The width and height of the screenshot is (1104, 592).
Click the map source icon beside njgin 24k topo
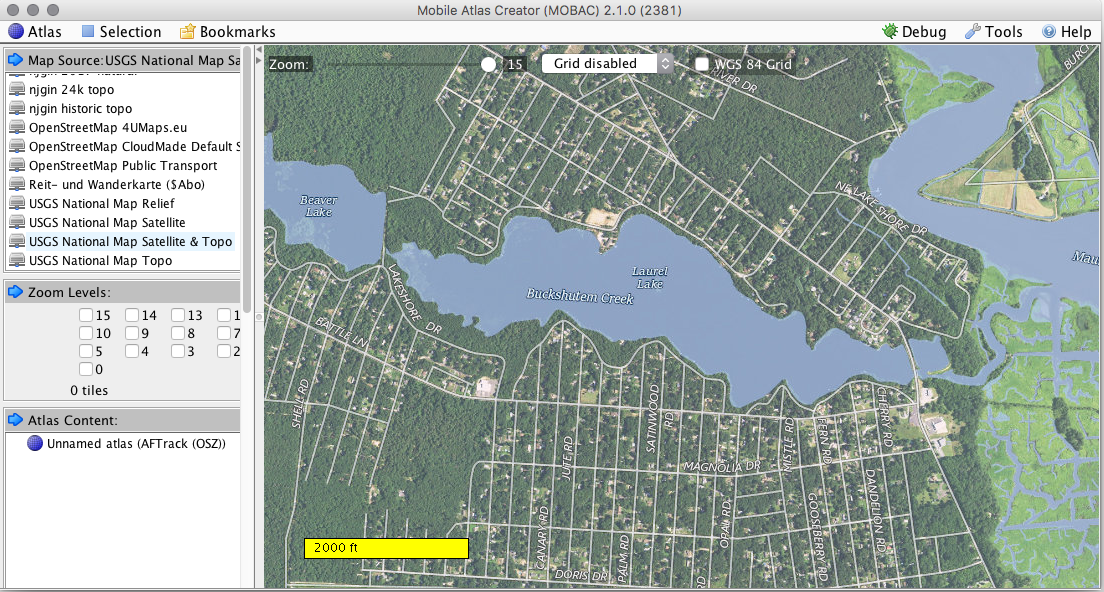(17, 90)
